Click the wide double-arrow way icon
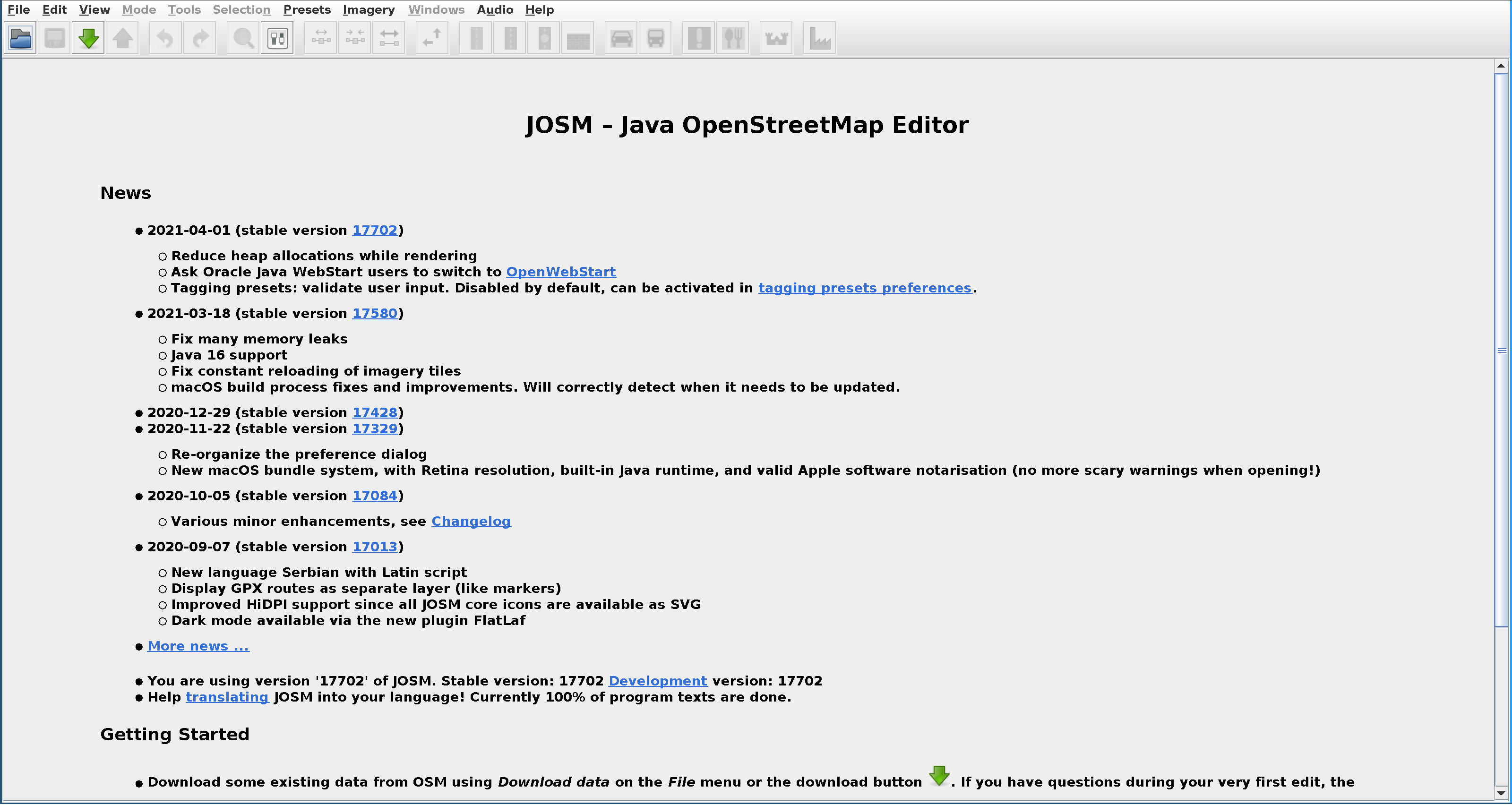Image resolution: width=1512 pixels, height=805 pixels. tap(388, 38)
